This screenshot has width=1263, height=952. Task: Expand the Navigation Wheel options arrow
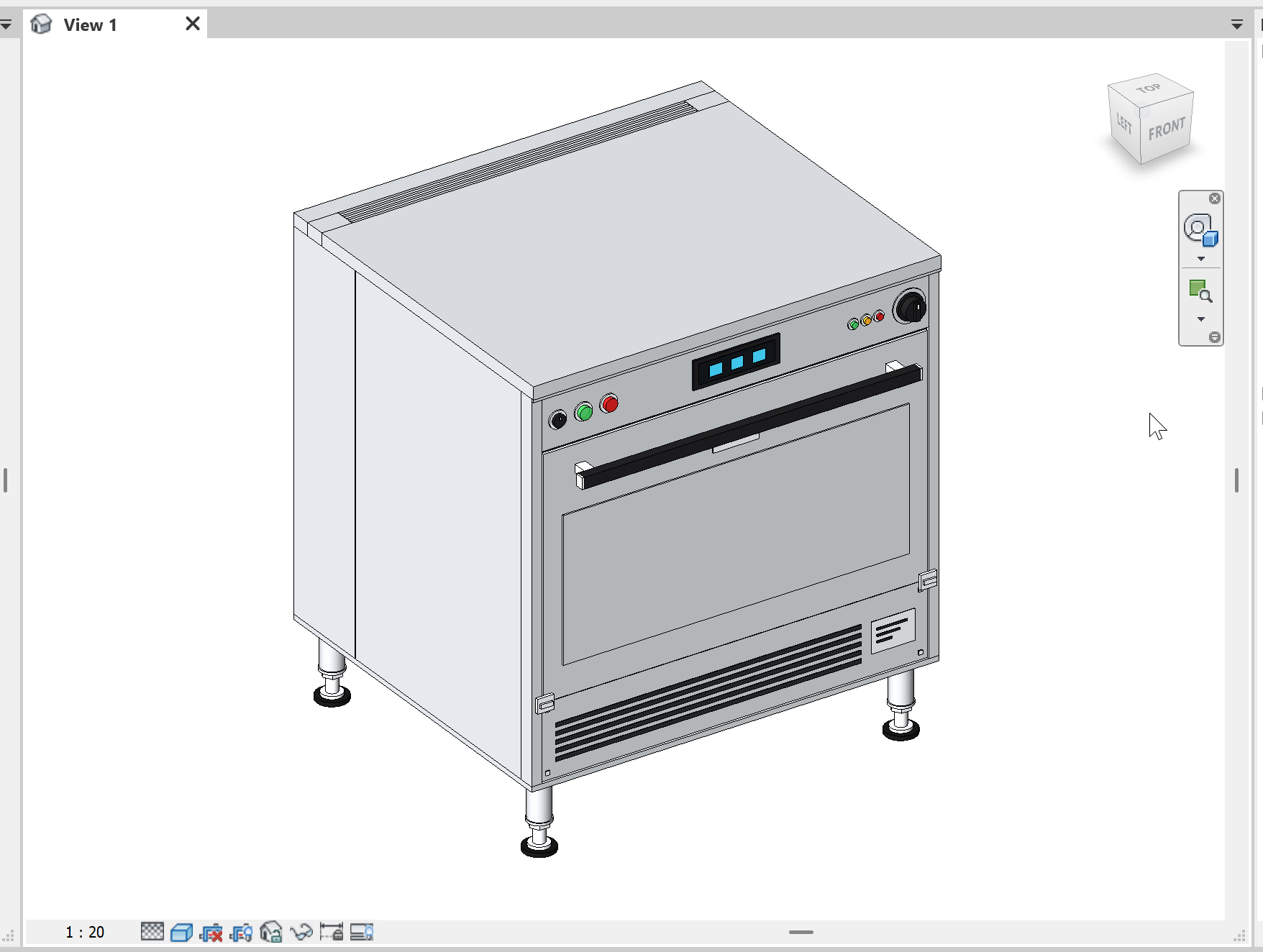pyautogui.click(x=1200, y=259)
